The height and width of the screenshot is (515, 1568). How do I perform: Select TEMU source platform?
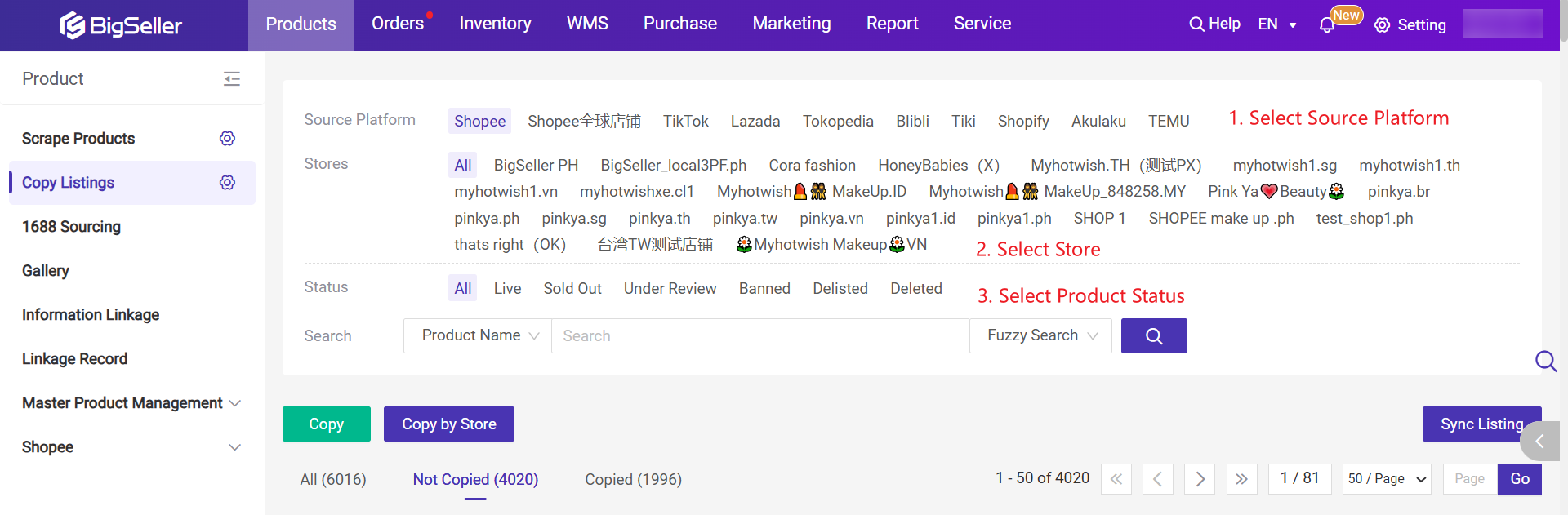[x=1169, y=121]
